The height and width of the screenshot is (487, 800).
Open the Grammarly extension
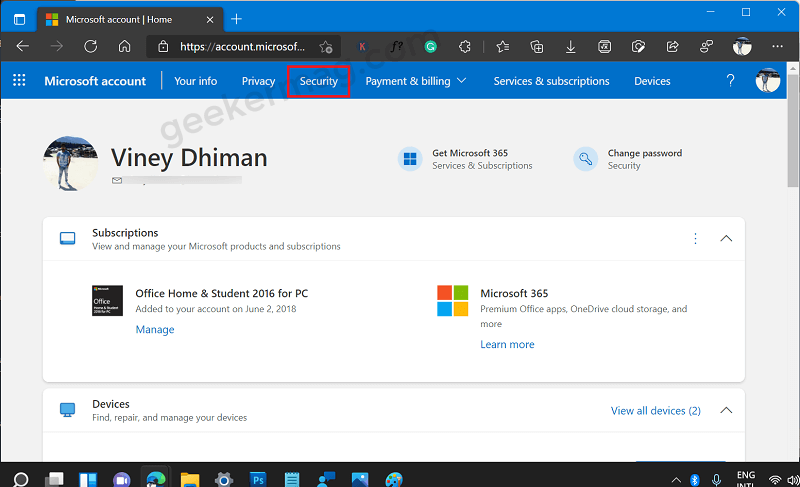click(x=431, y=47)
